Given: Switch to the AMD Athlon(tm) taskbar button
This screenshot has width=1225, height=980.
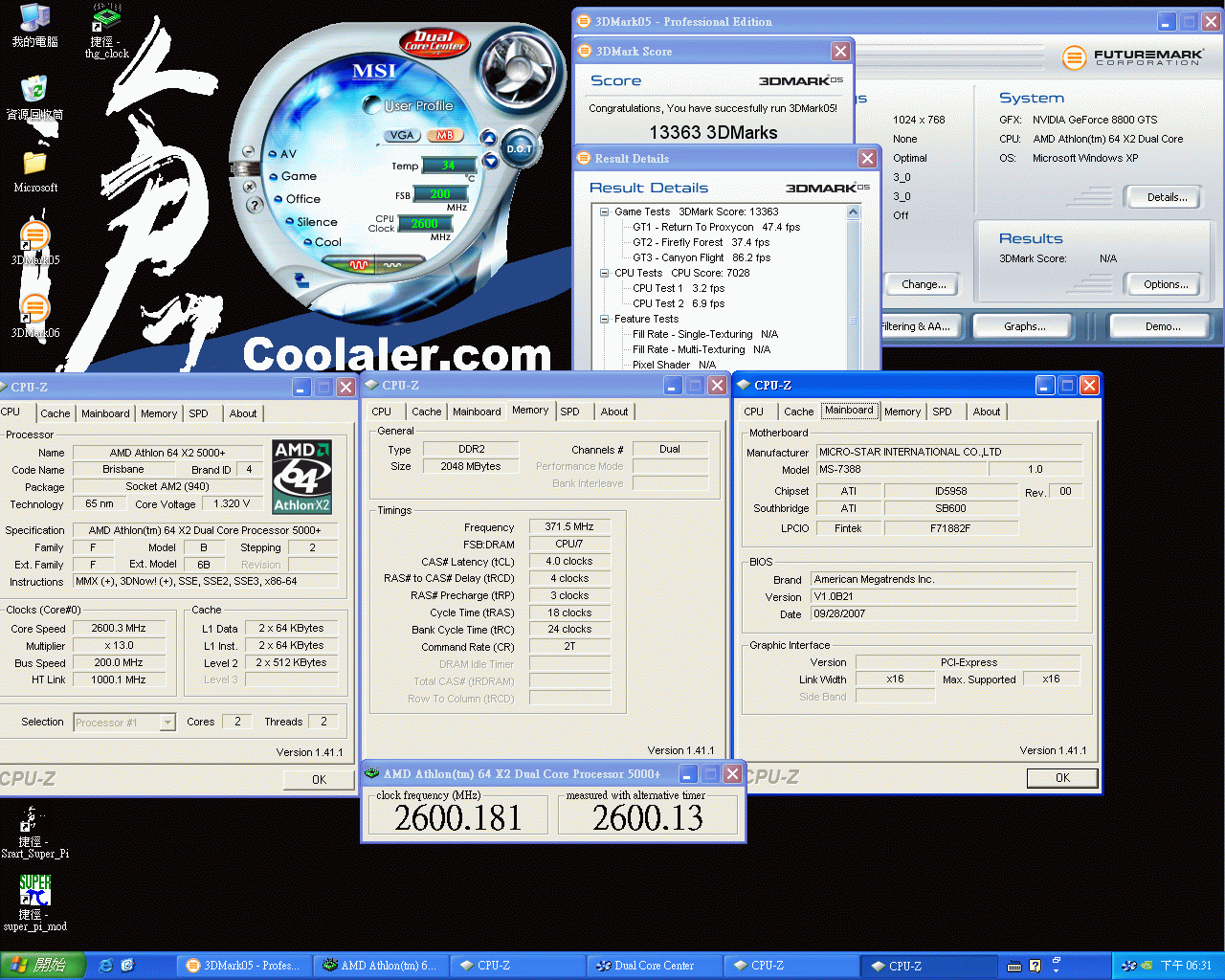Looking at the screenshot, I should (x=379, y=966).
